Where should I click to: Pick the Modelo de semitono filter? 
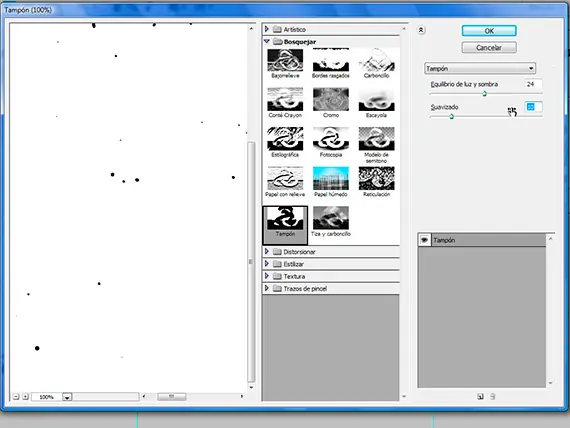(x=376, y=139)
